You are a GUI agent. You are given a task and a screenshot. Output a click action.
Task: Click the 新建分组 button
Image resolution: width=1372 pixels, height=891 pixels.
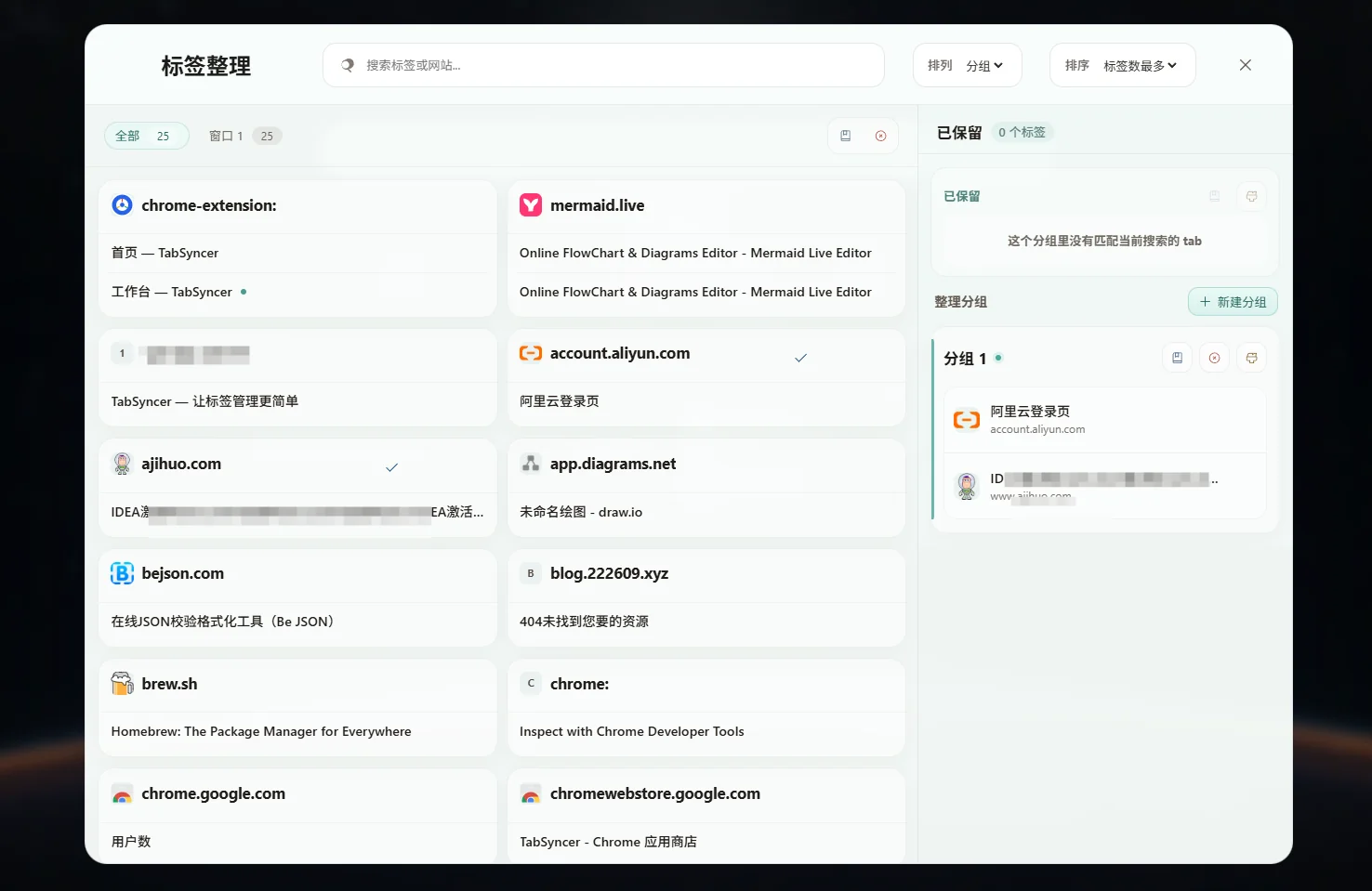pyautogui.click(x=1233, y=302)
